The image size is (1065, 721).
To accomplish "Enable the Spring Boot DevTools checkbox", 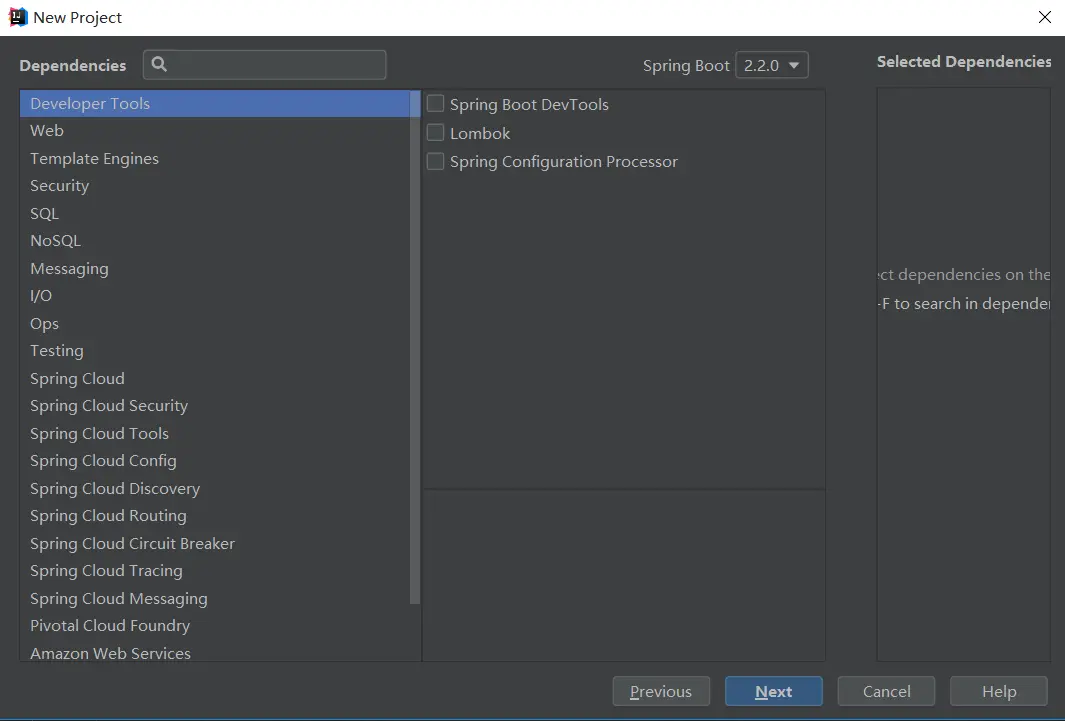I will [x=435, y=104].
